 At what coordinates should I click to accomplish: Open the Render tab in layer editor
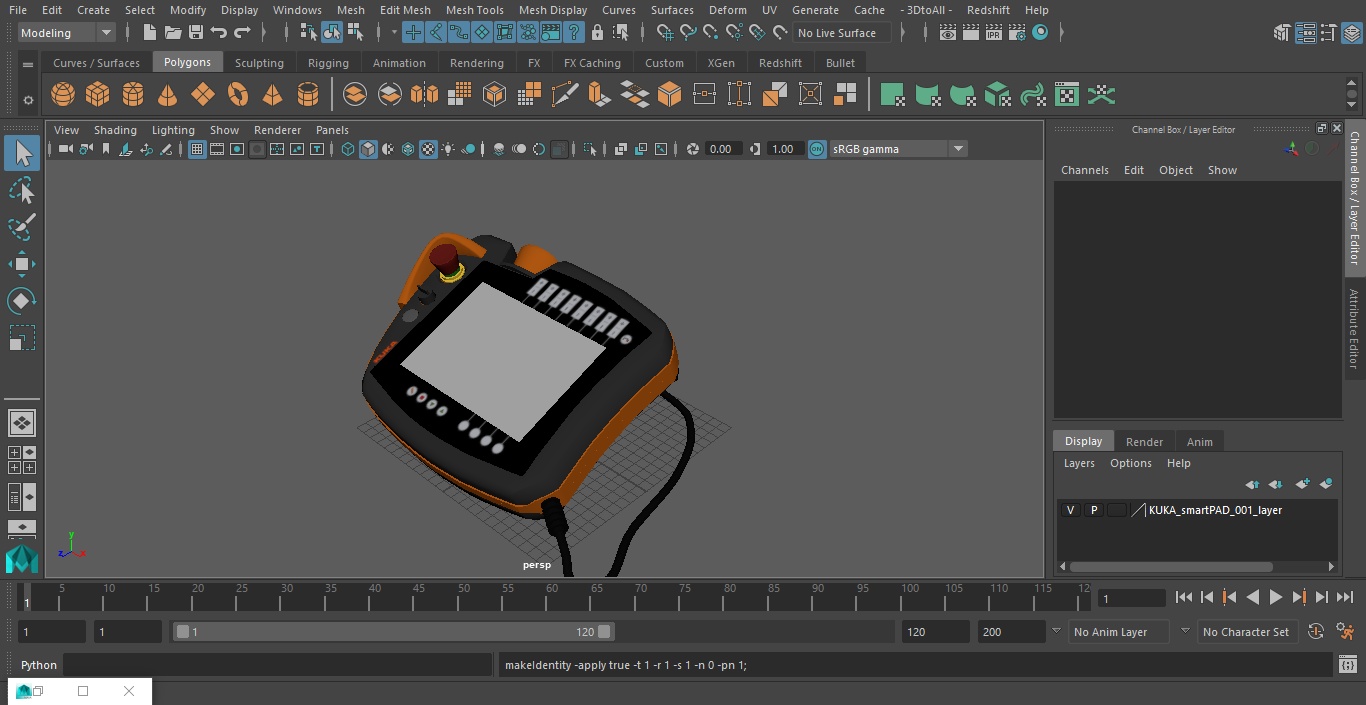coord(1144,442)
